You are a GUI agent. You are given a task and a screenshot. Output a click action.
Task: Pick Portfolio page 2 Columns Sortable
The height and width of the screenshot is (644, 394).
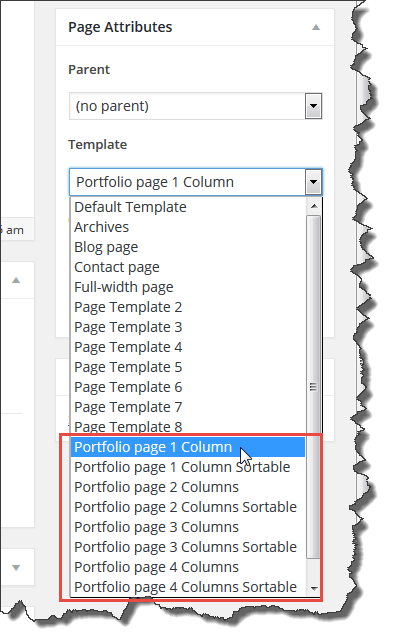click(x=188, y=507)
